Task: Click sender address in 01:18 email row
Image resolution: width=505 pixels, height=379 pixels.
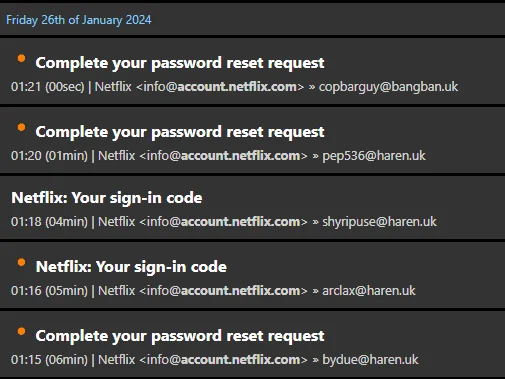Action: (x=223, y=222)
